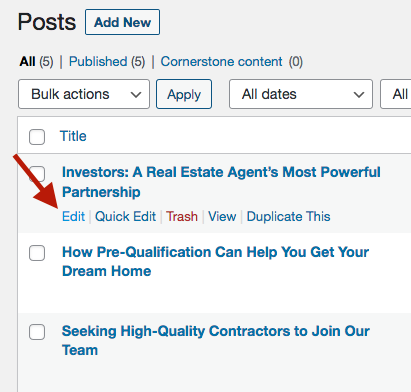This screenshot has height=392, width=411.
Task: Expand the All dates dropdown
Action: (301, 94)
